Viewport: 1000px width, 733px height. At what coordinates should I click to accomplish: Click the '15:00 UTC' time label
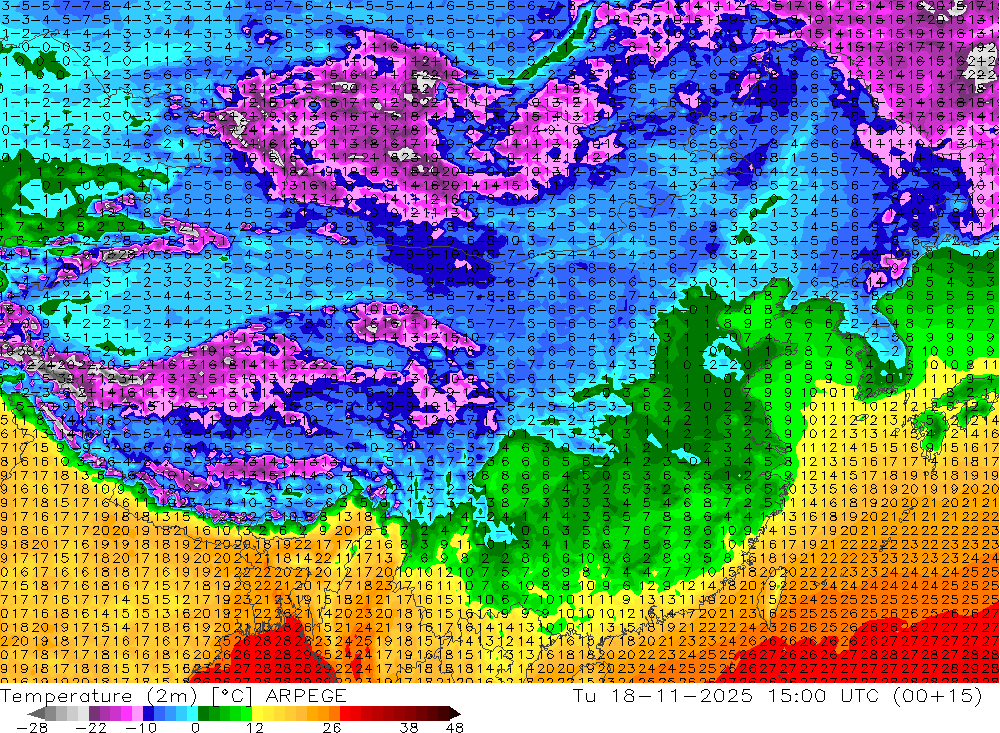coord(823,696)
